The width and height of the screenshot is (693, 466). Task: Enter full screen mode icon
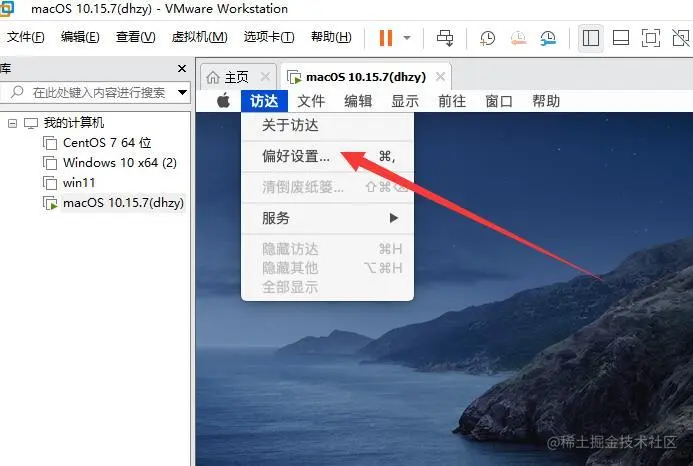coord(651,38)
